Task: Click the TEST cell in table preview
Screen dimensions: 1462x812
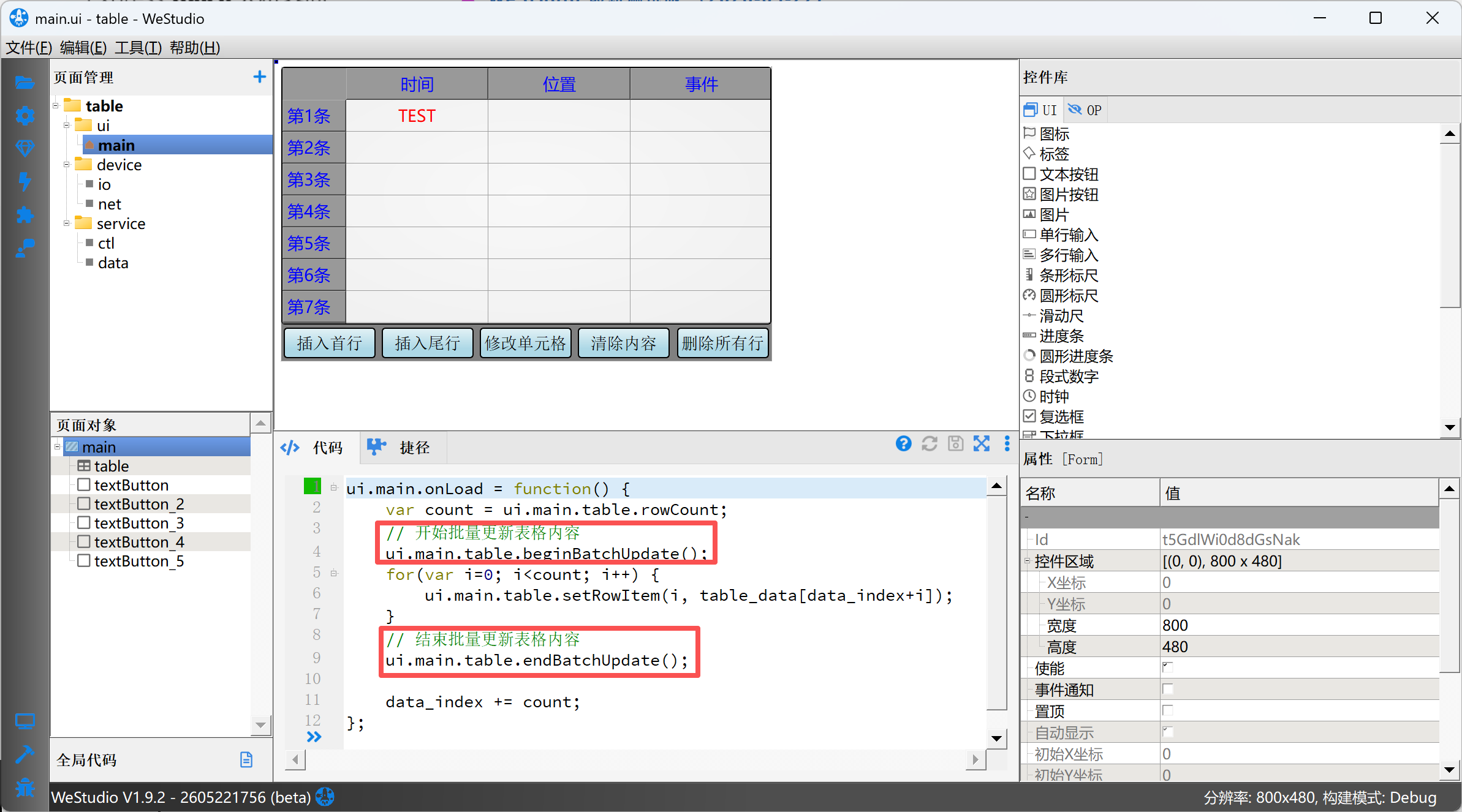Action: point(417,116)
